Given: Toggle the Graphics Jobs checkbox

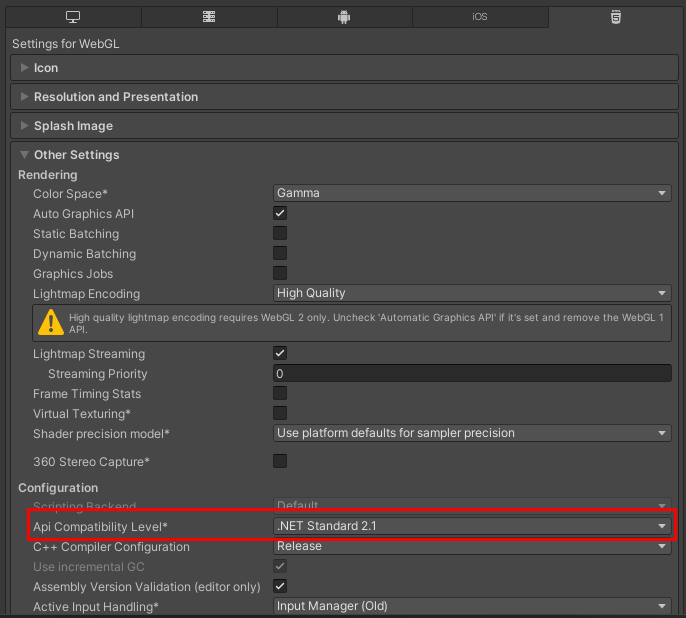Looking at the screenshot, I should [280, 274].
